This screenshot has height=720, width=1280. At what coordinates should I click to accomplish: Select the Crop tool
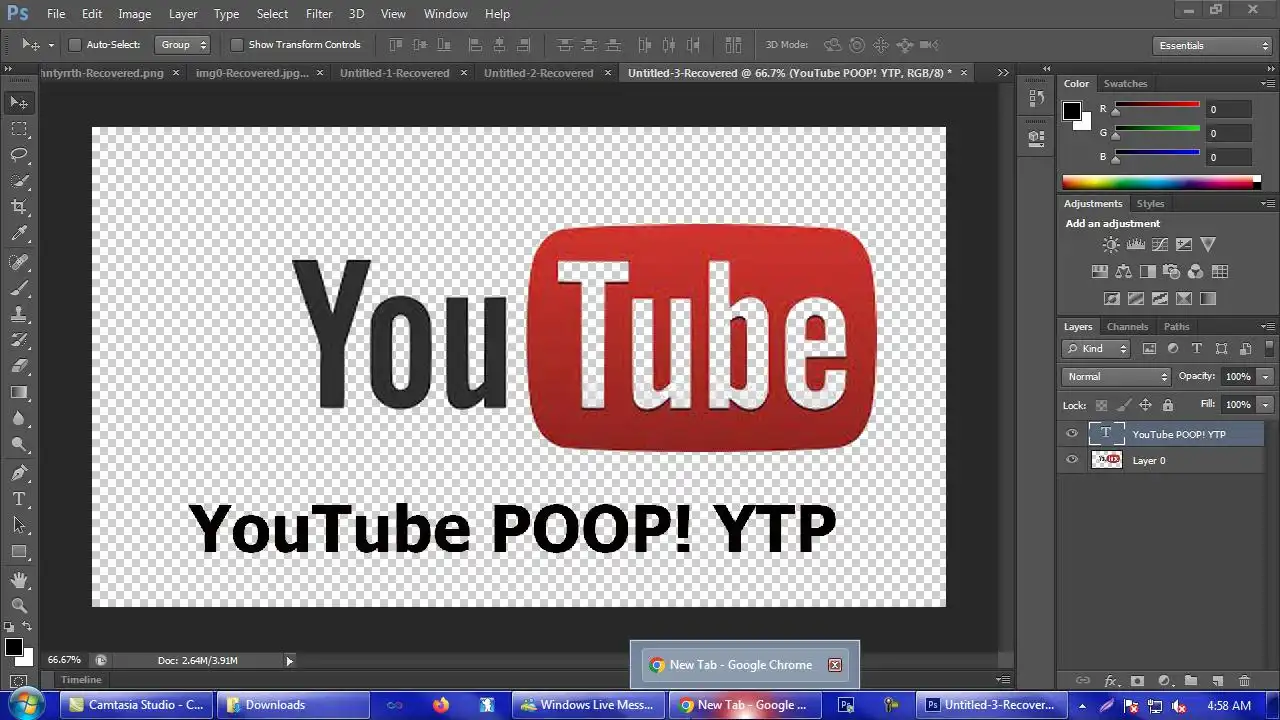click(x=19, y=207)
